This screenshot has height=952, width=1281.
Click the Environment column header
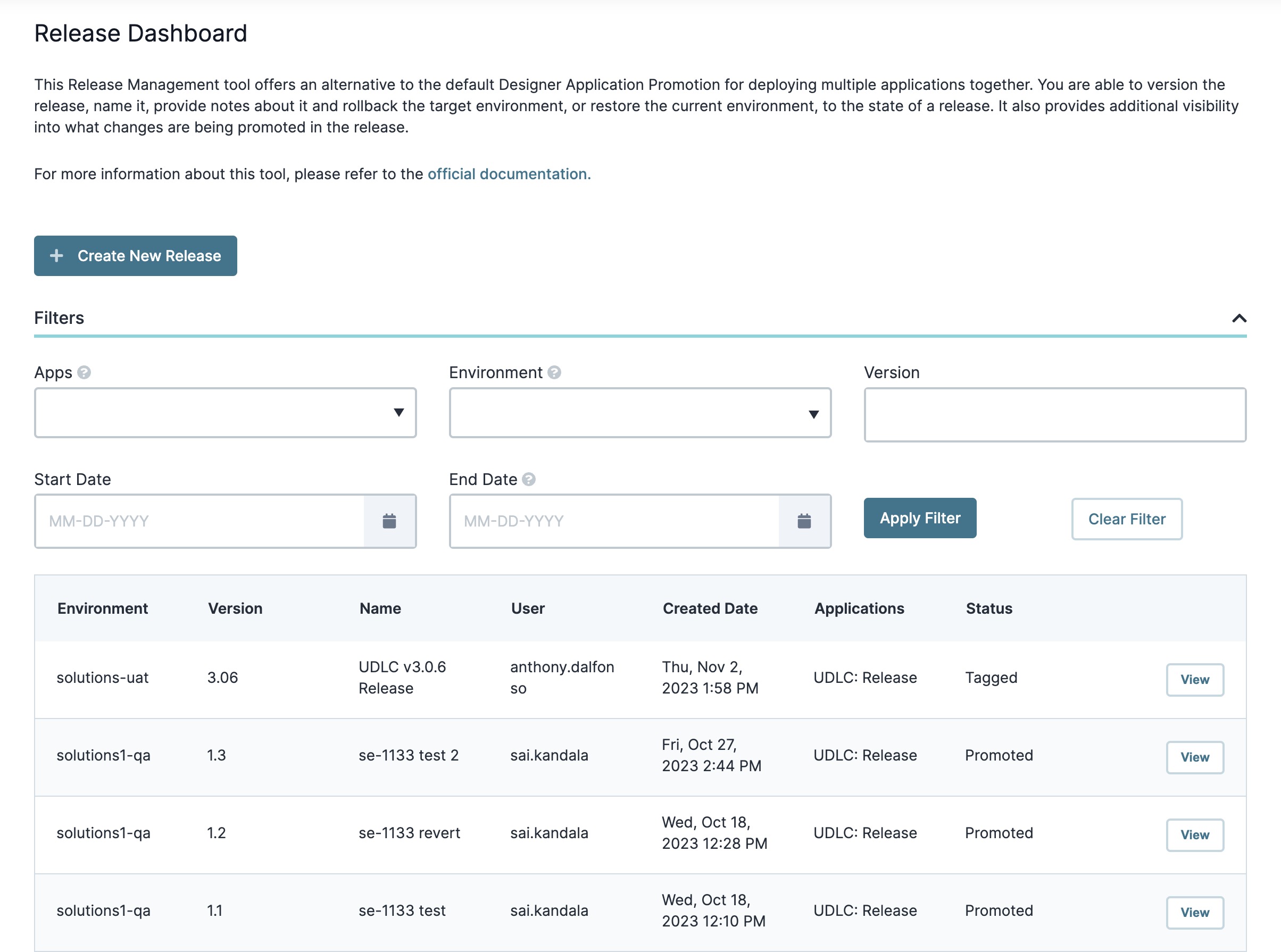coord(103,608)
